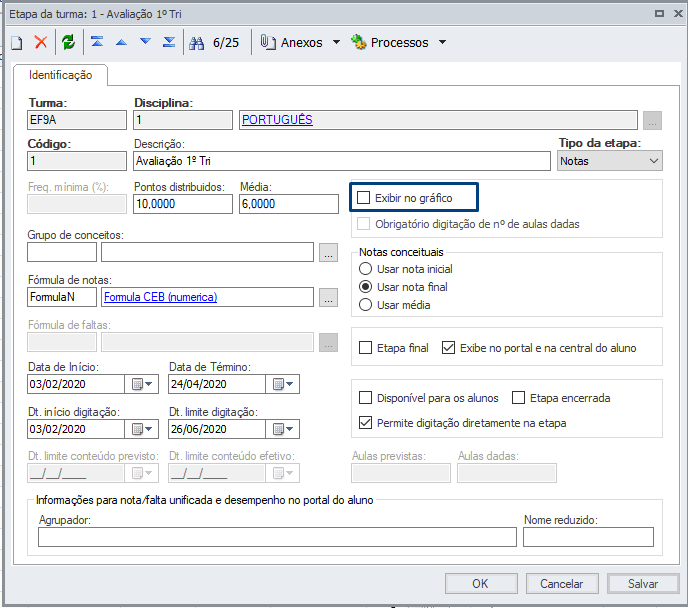Go to the next record
The image size is (688, 608).
pos(145,43)
